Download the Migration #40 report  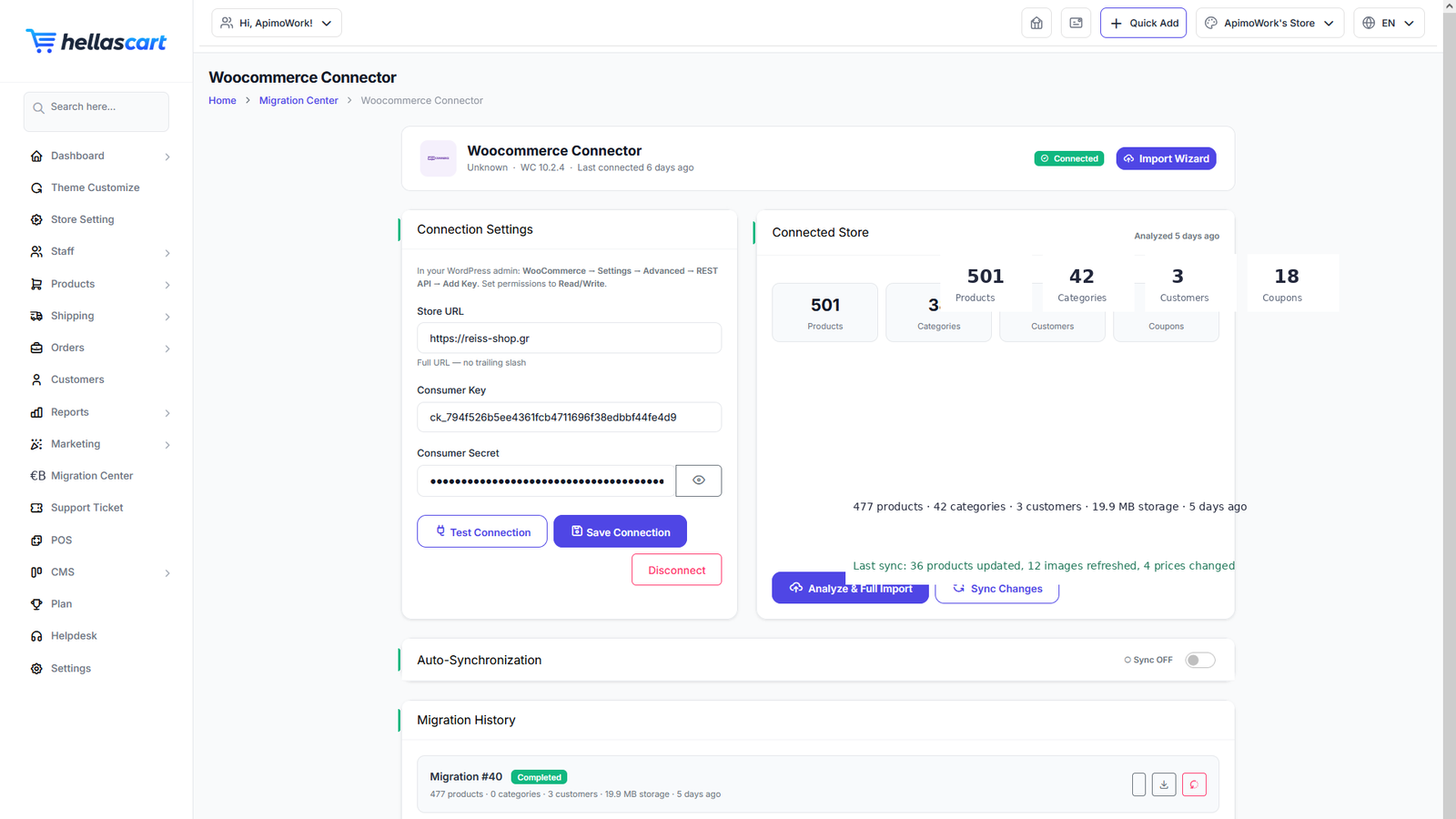tap(1164, 784)
